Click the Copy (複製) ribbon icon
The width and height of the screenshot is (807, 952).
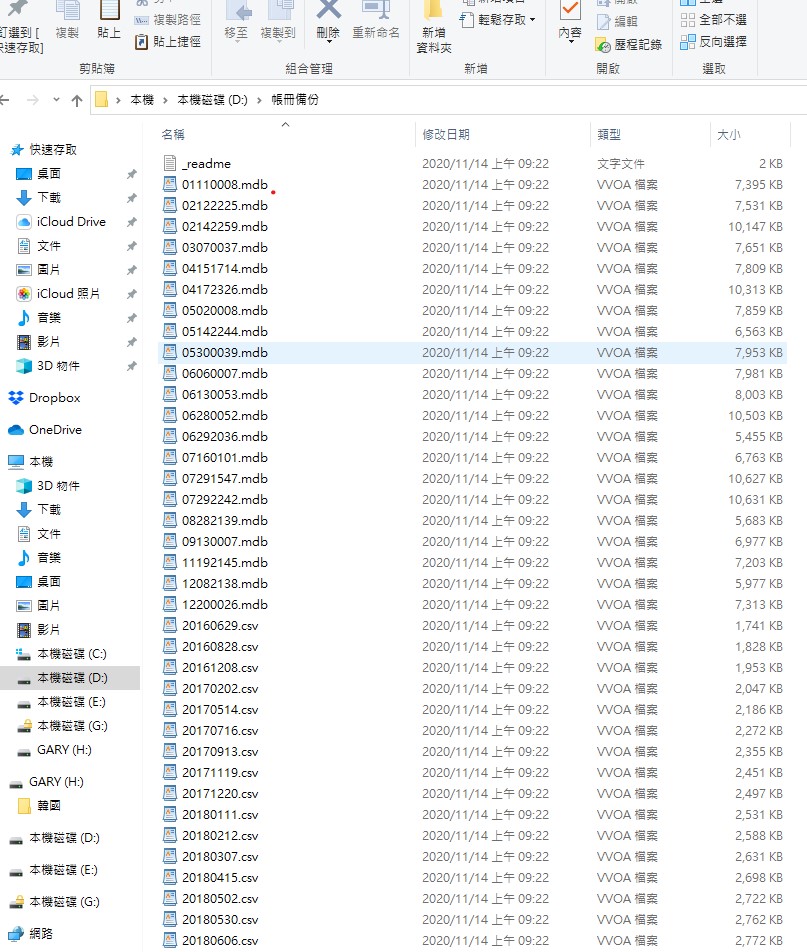[67, 18]
